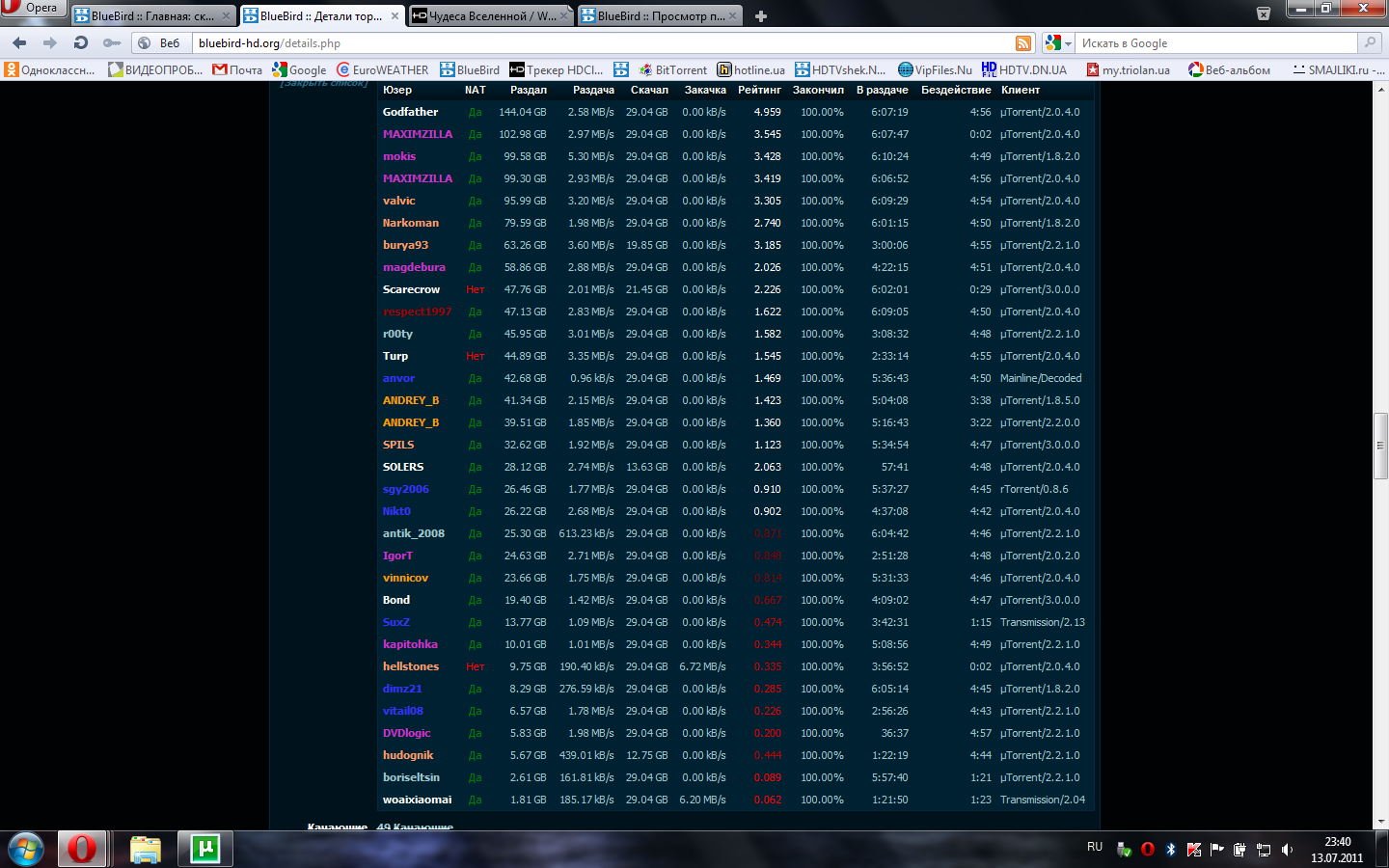Click the RU language indicator in tray

click(1095, 847)
